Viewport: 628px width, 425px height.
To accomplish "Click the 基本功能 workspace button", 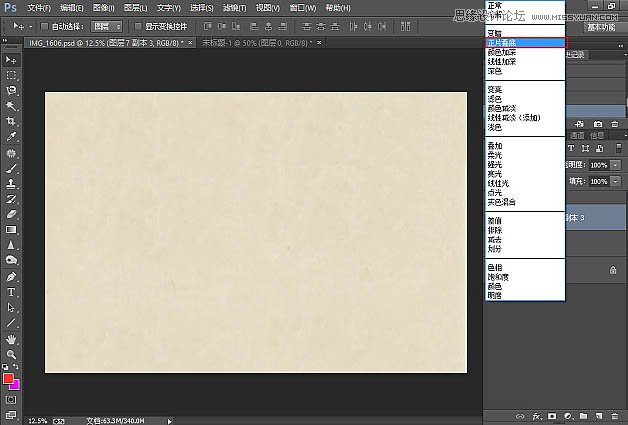I will point(600,26).
